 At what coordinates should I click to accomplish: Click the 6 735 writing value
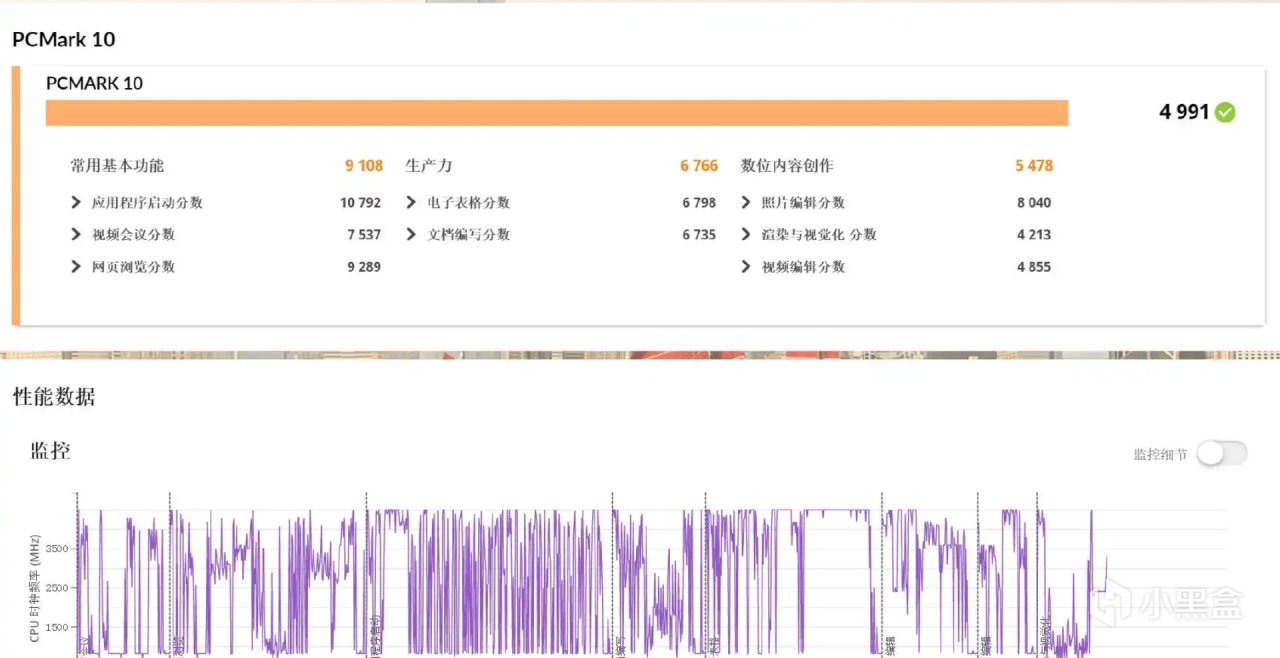click(x=699, y=235)
